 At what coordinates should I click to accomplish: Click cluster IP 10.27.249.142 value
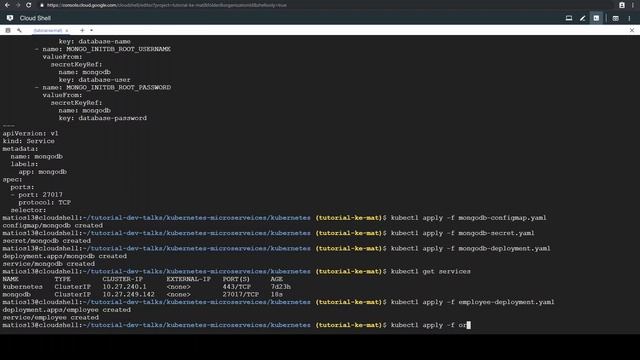tap(129, 294)
